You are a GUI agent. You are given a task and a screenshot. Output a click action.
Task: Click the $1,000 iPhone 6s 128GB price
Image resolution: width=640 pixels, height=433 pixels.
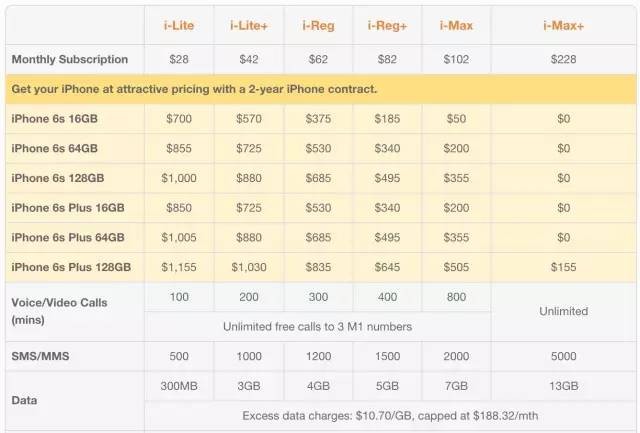[179, 178]
